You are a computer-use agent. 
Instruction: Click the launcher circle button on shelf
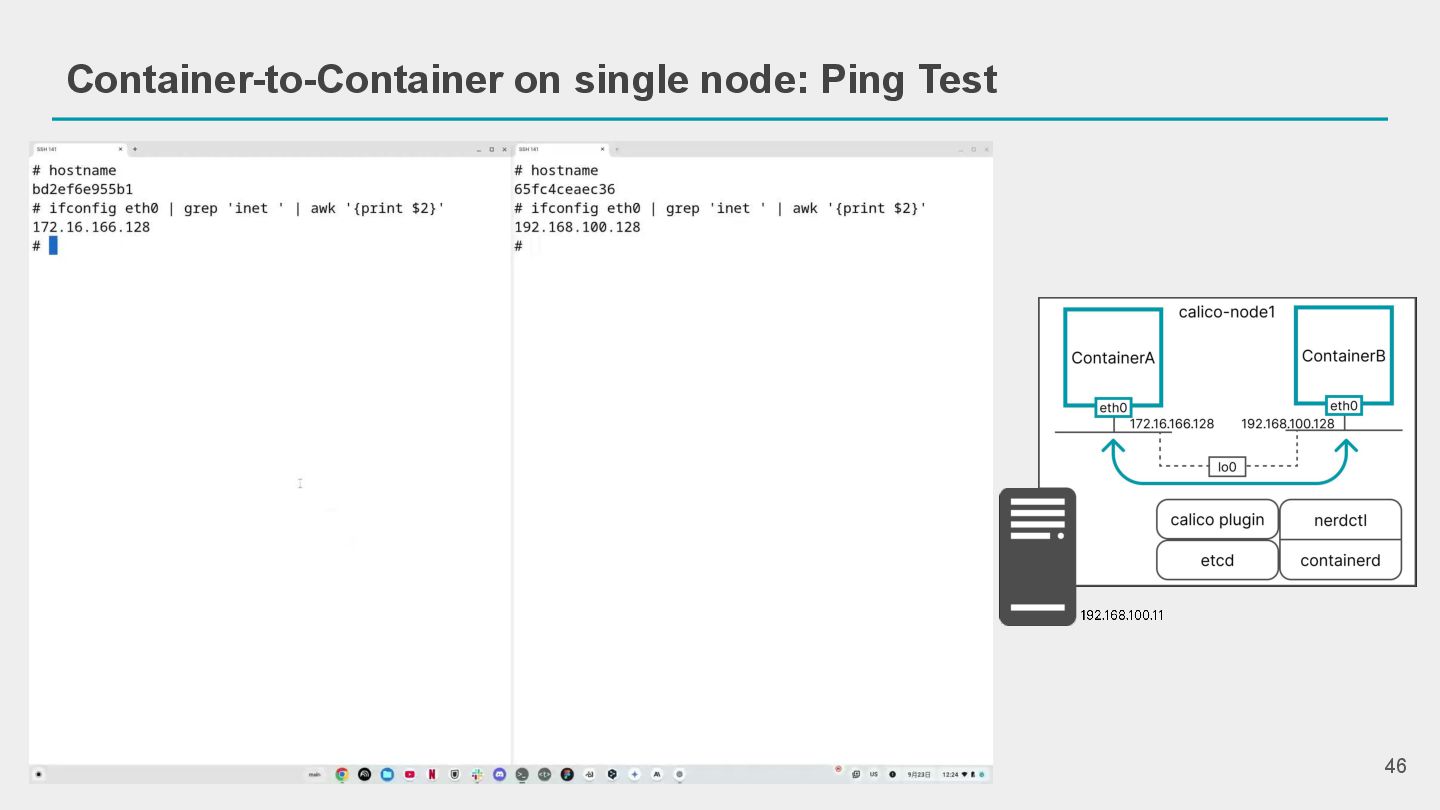[39, 774]
